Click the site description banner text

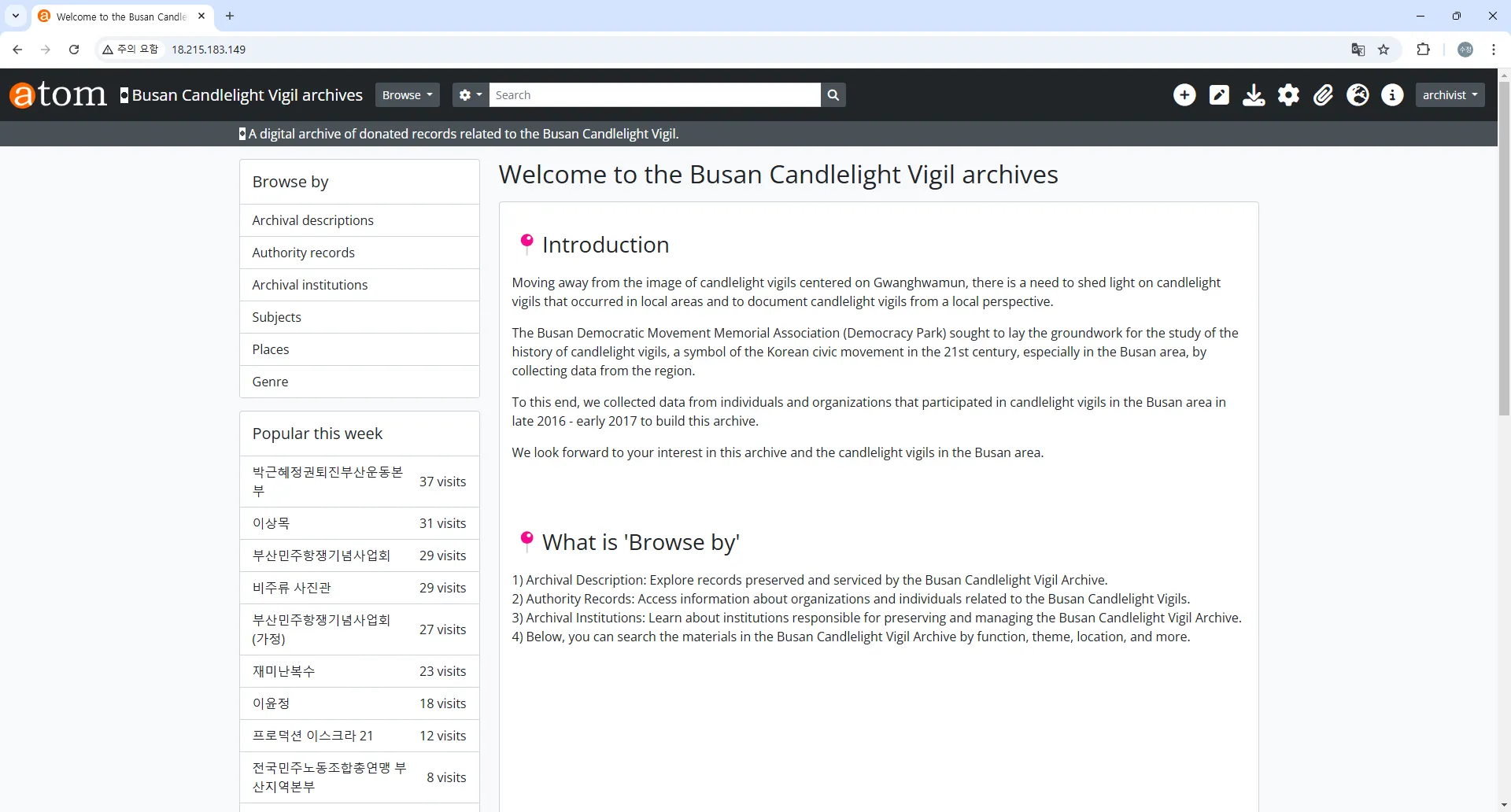[464, 134]
